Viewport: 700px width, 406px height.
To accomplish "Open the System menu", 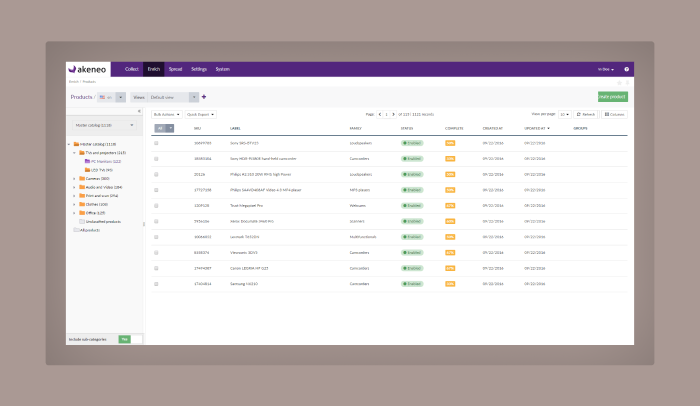I will [222, 69].
